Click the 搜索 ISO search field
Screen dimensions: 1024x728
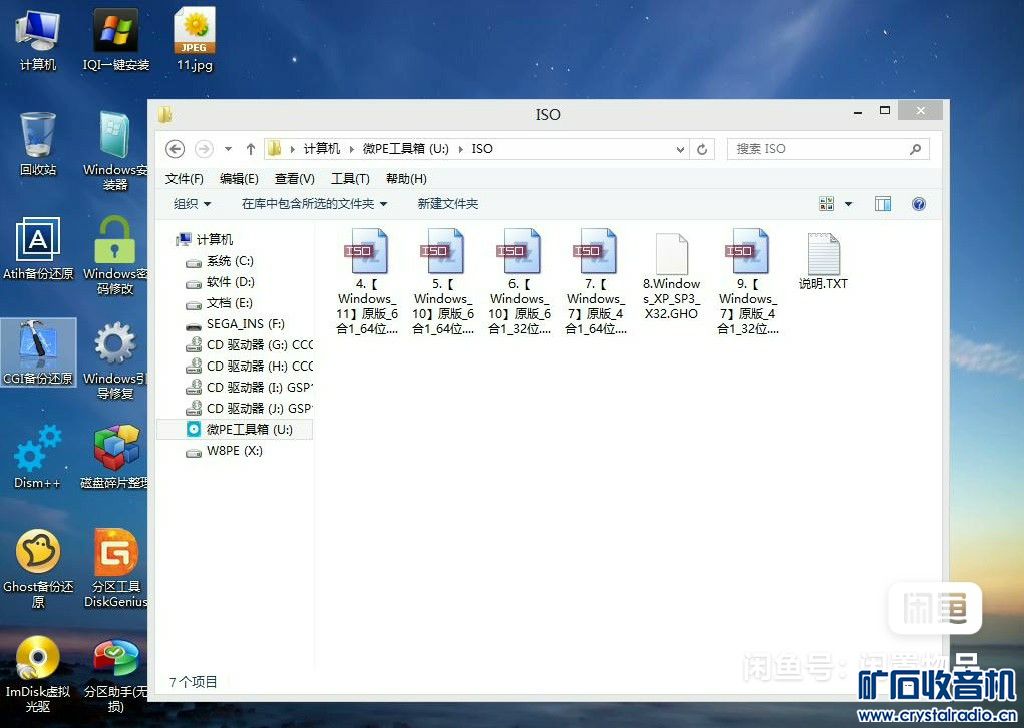coord(828,149)
